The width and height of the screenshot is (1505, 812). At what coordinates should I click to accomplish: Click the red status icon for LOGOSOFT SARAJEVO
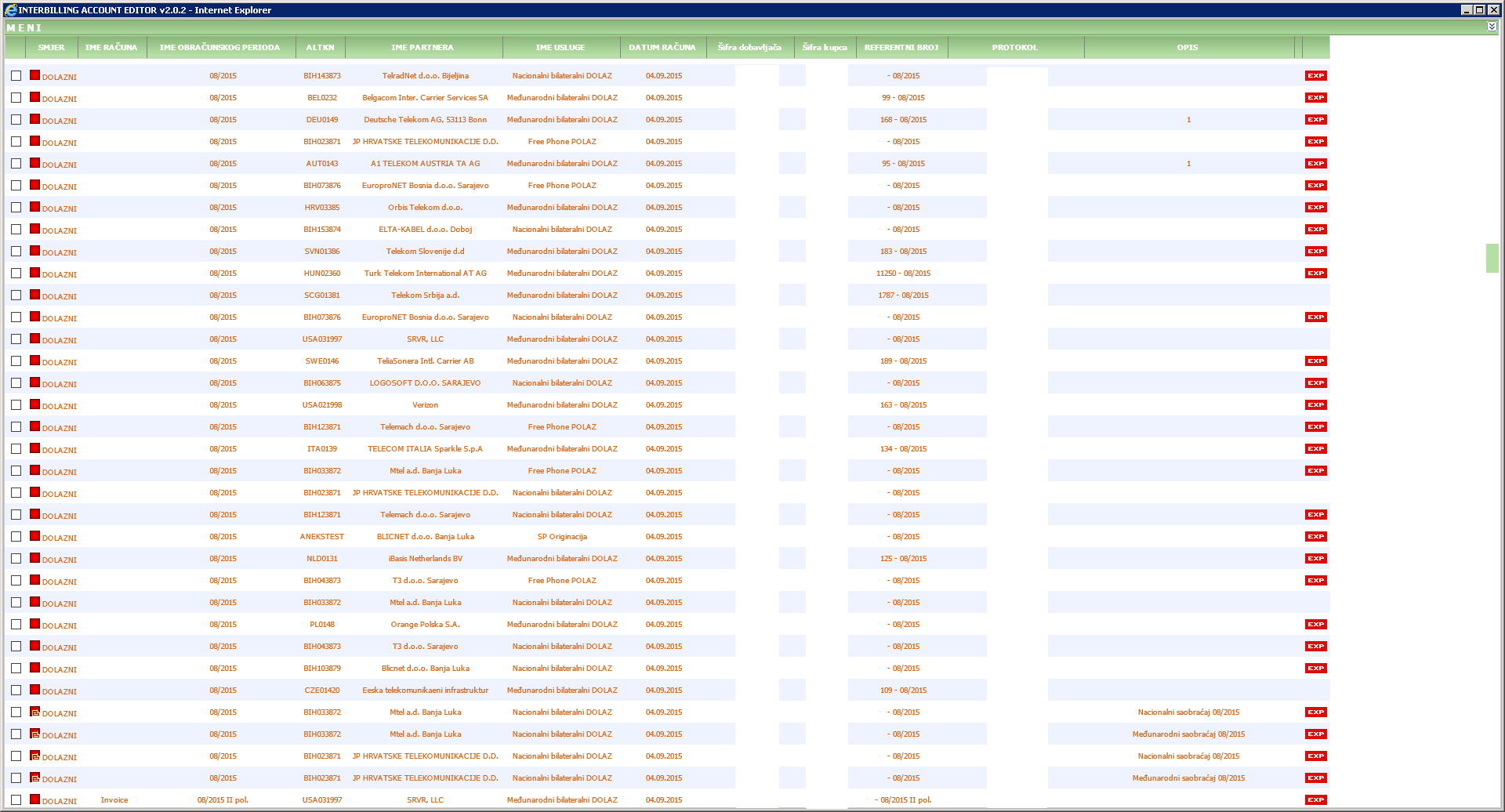[x=34, y=382]
